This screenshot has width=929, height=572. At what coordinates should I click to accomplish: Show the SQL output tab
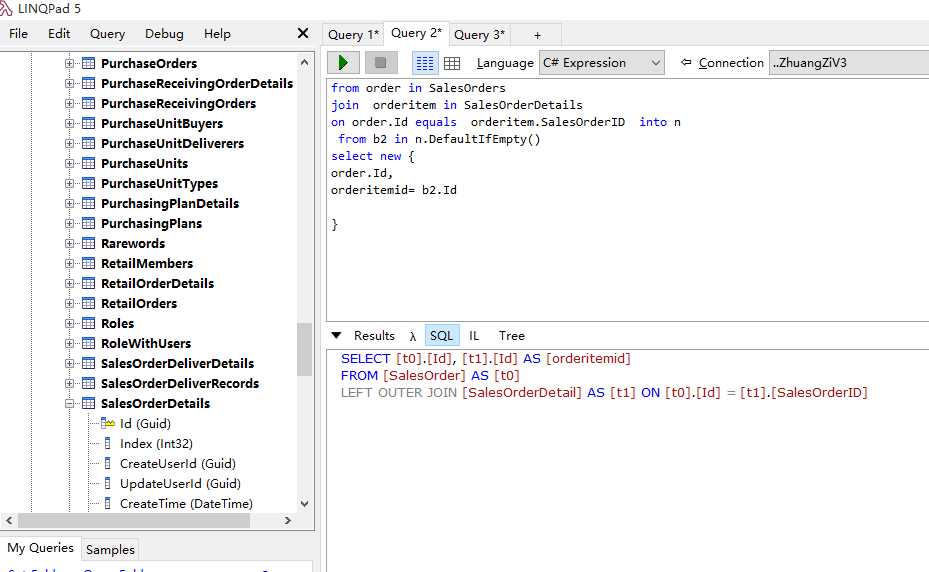click(x=441, y=335)
